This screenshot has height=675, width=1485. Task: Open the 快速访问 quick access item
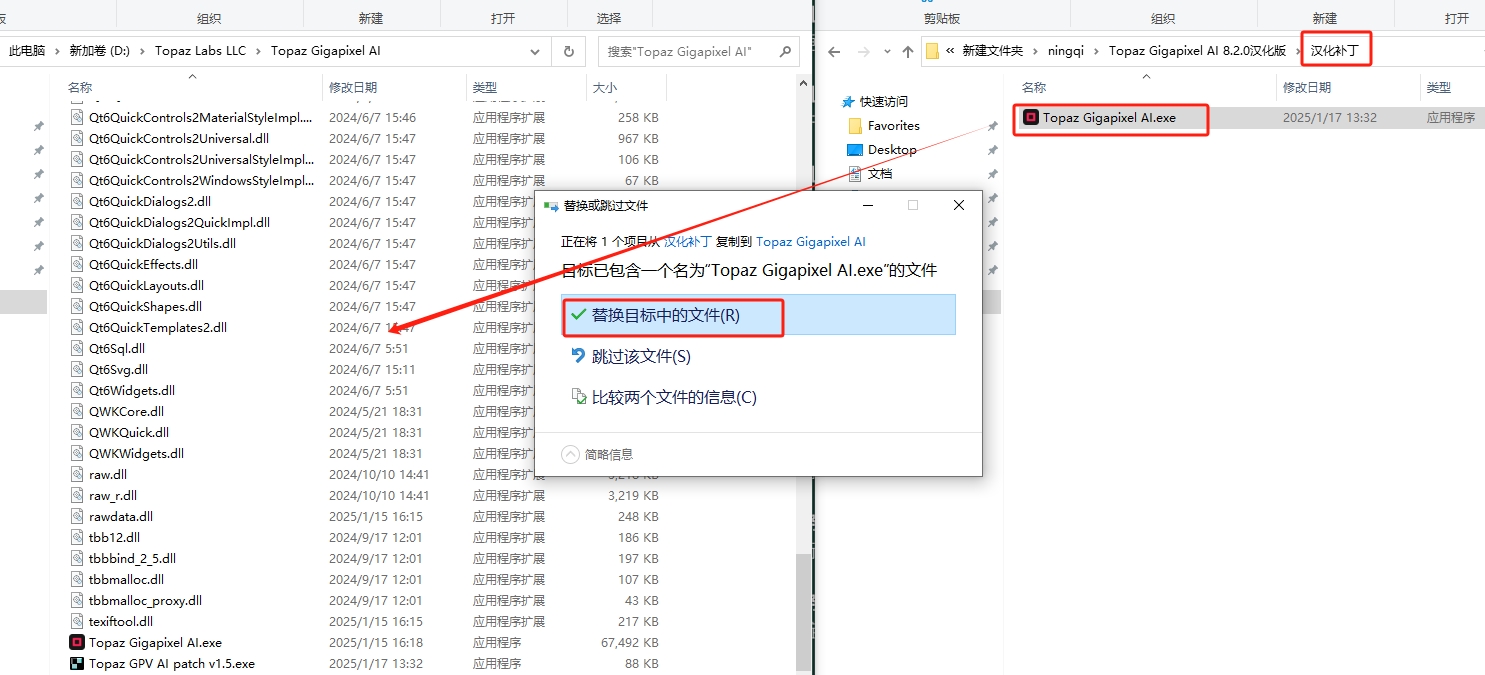884,102
